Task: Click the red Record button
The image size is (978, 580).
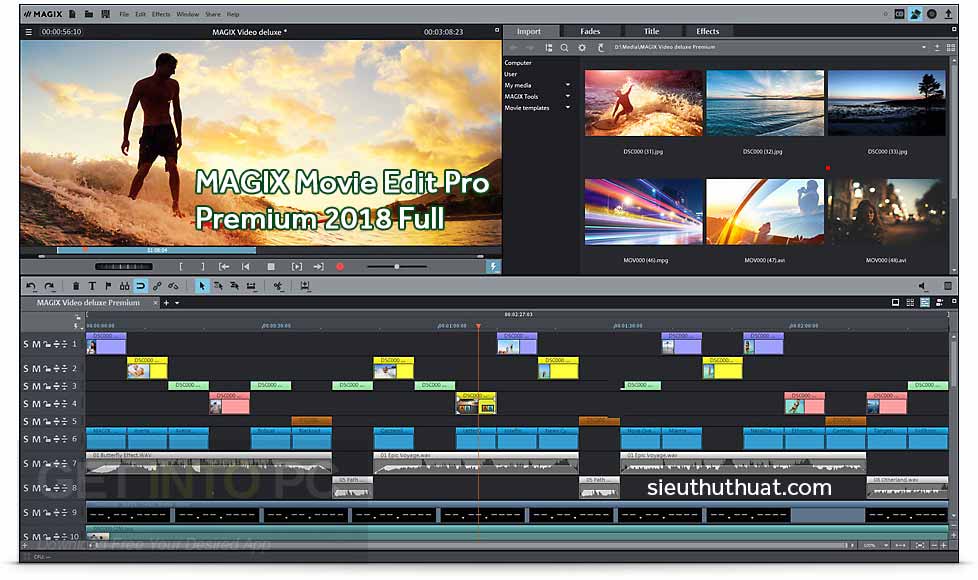Action: (340, 267)
